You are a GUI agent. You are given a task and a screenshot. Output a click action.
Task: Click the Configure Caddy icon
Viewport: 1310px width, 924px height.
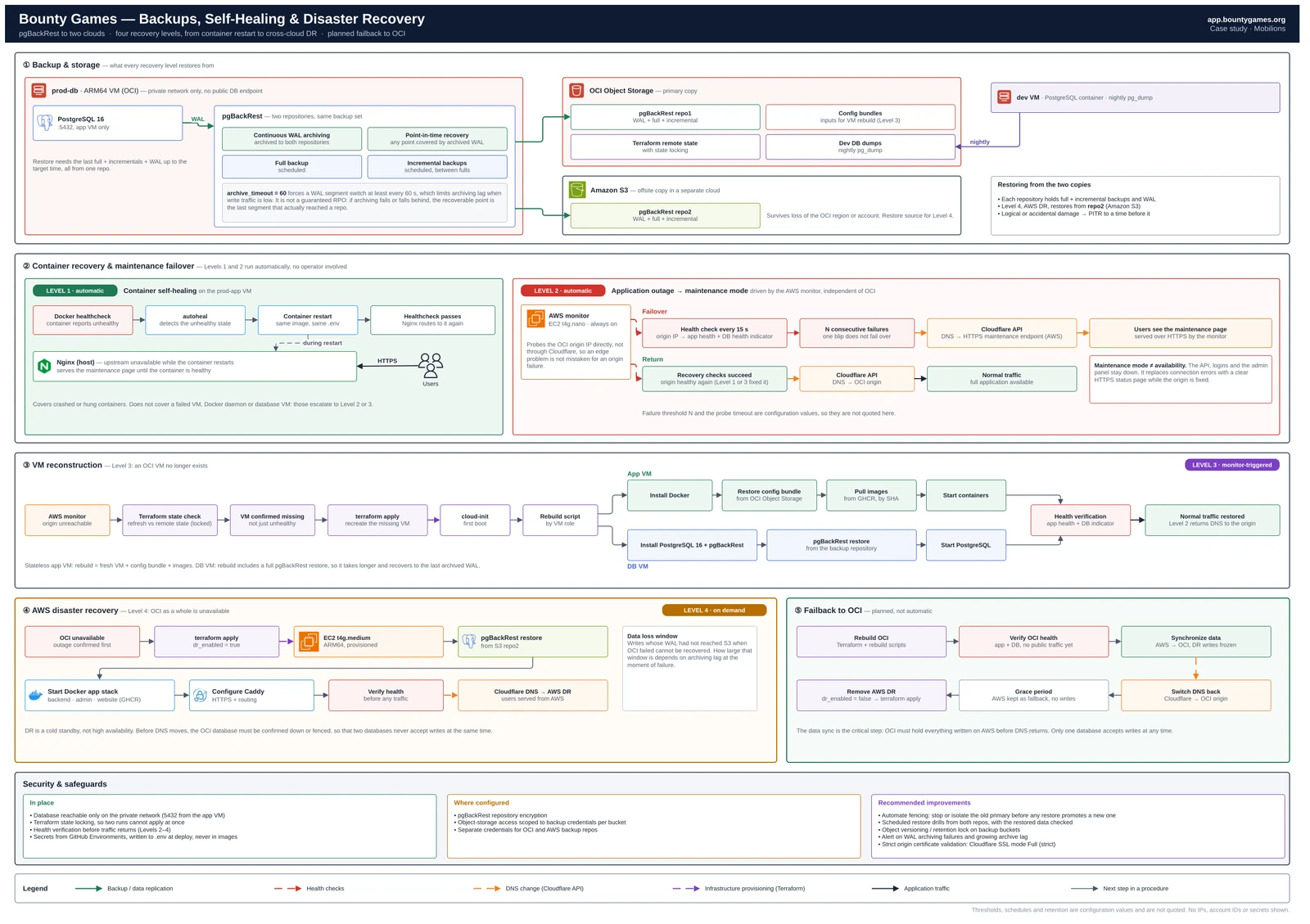[200, 695]
